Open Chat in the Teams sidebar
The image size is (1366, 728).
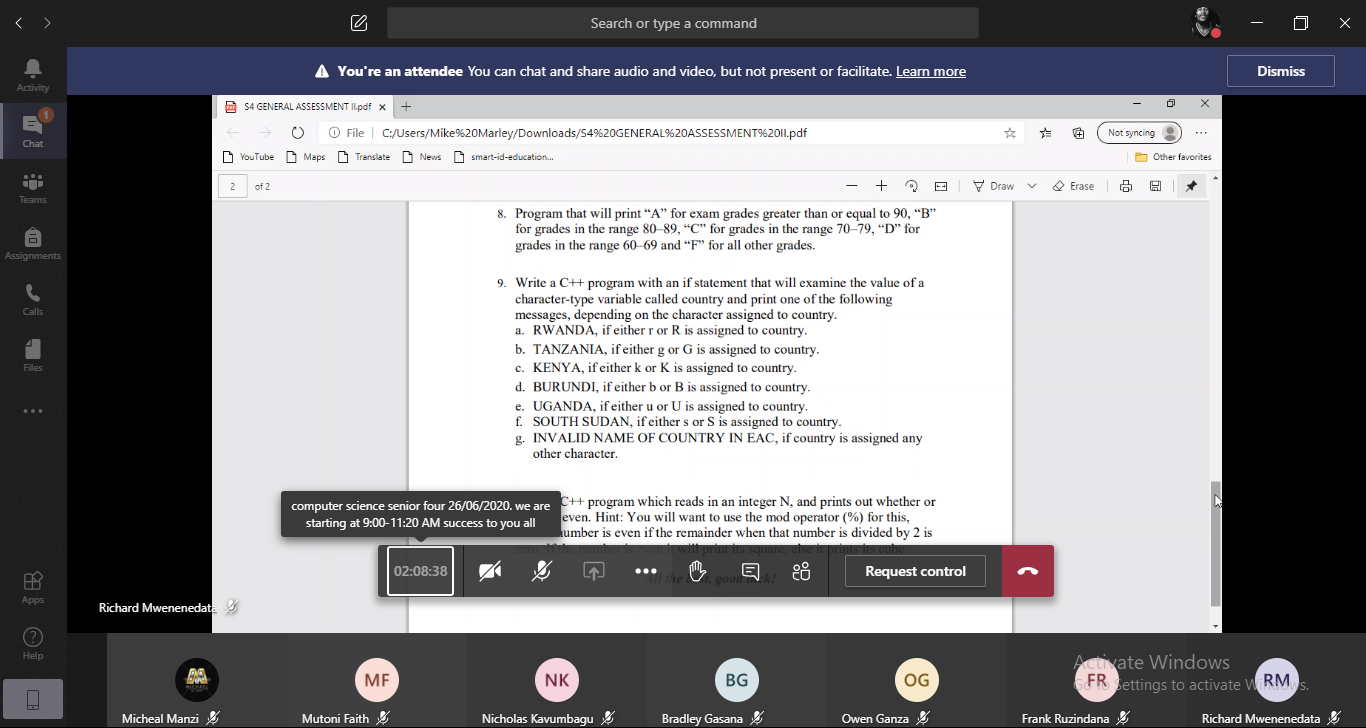pyautogui.click(x=33, y=131)
